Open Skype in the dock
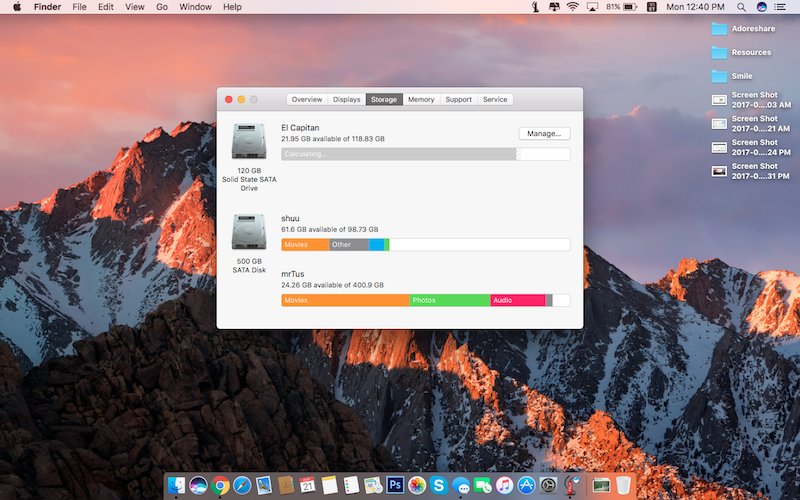Viewport: 800px width, 500px height. (438, 486)
